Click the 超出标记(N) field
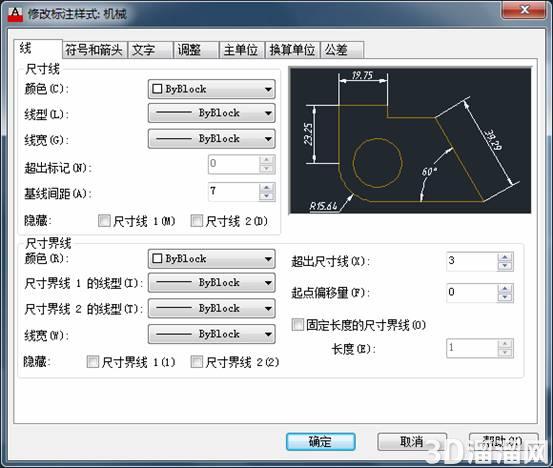Viewport: 553px width, 468px height. click(x=234, y=164)
